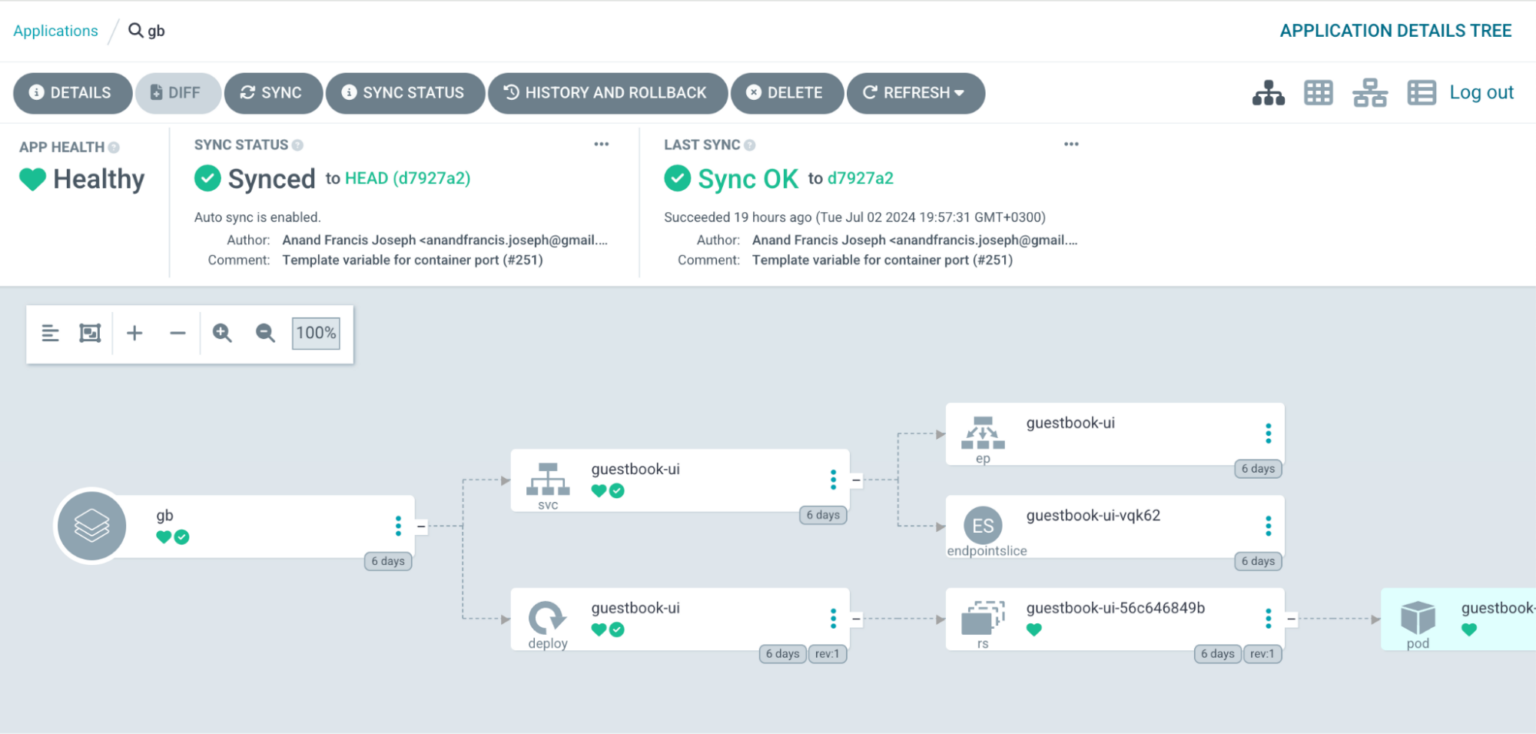Click the 100% zoom percentage field
The height and width of the screenshot is (734, 1536).
coord(315,332)
